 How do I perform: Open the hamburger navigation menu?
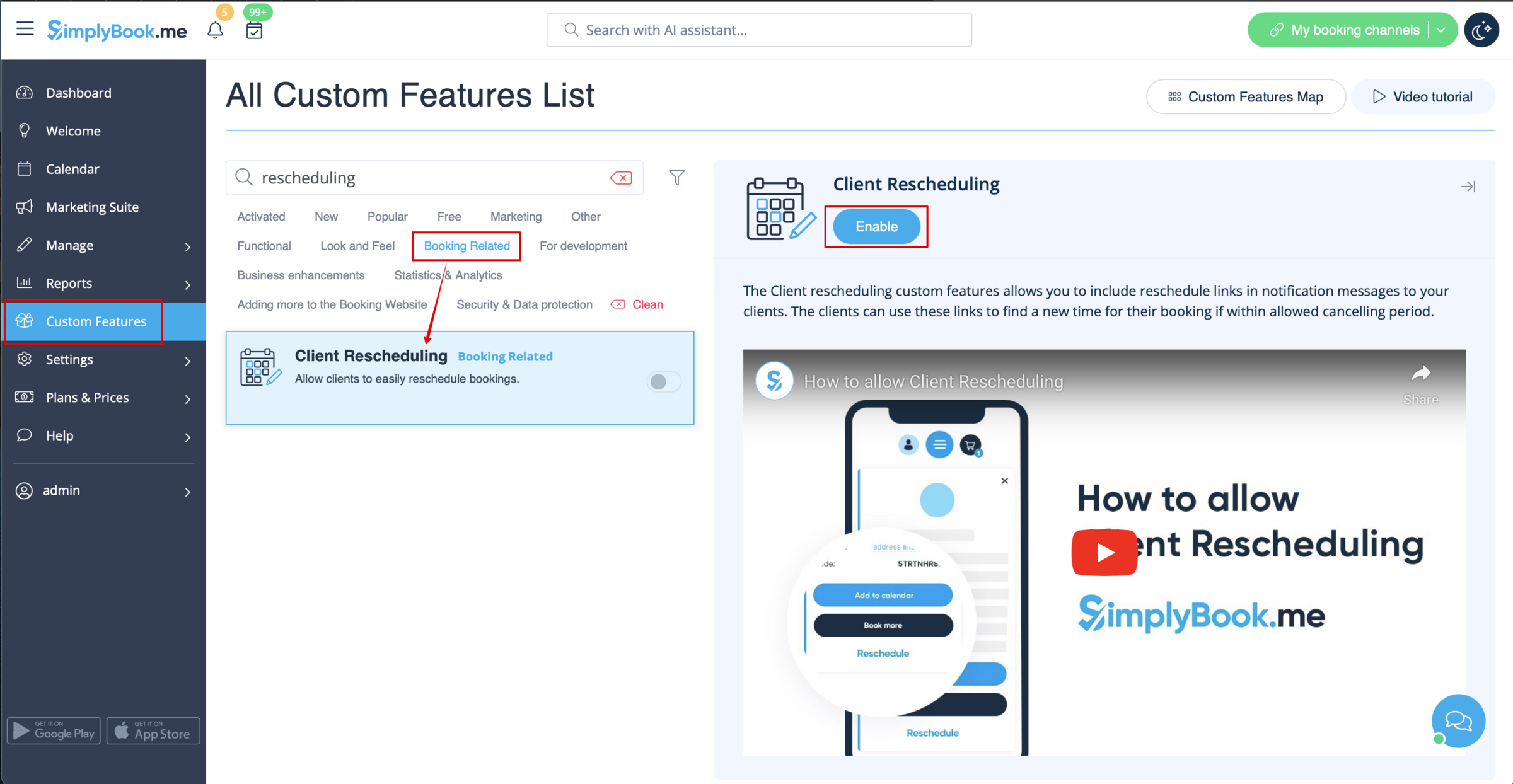click(x=25, y=28)
